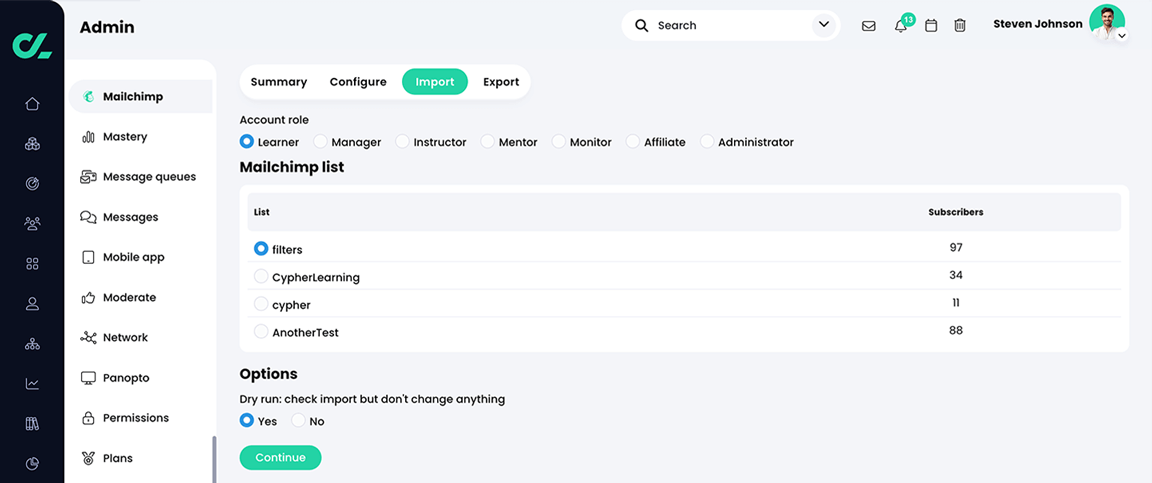Viewport: 1152px width, 483px height.
Task: Select Mailchimp in admin sidebar
Action: coord(140,96)
